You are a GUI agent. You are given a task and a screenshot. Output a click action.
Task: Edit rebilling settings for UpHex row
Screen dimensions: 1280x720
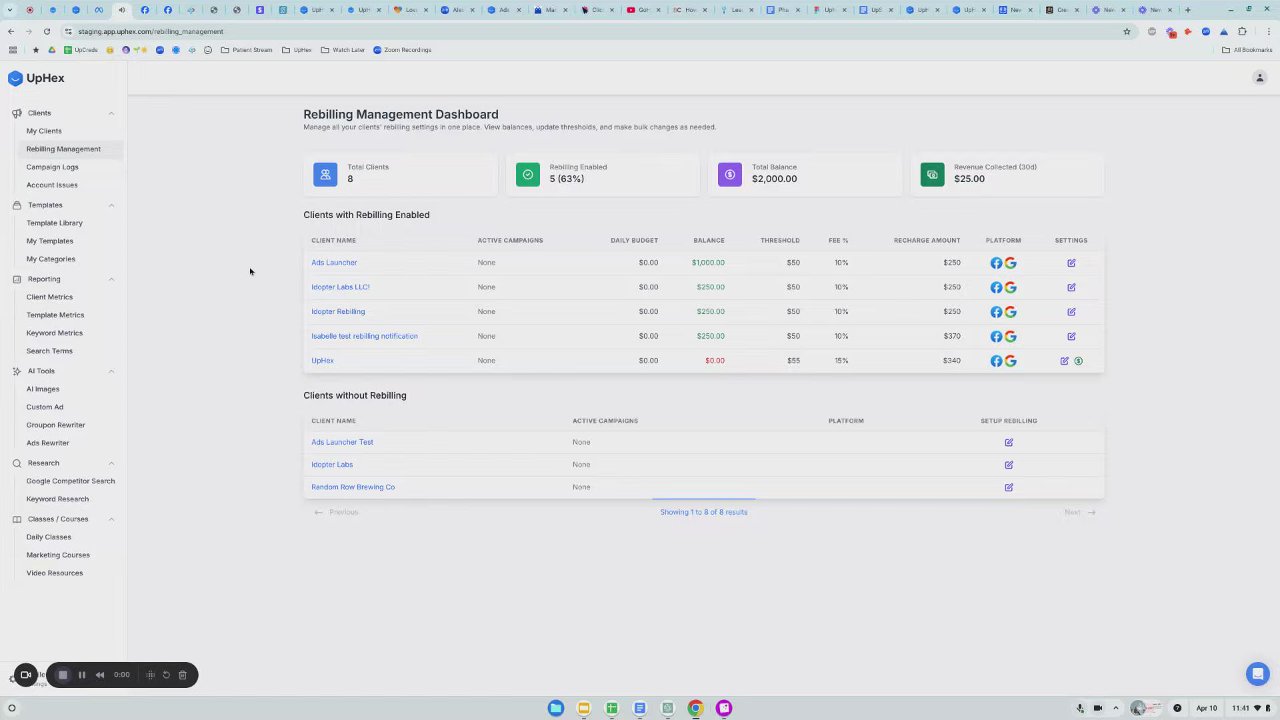1064,361
